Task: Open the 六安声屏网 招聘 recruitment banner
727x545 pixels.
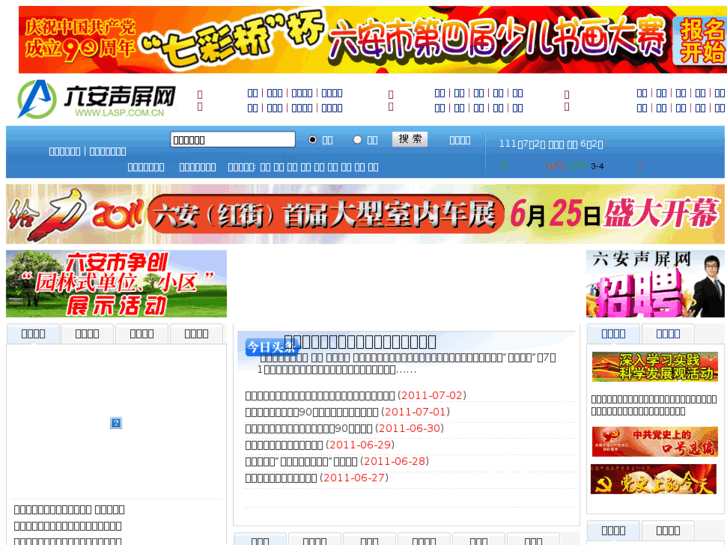Action: [655, 284]
